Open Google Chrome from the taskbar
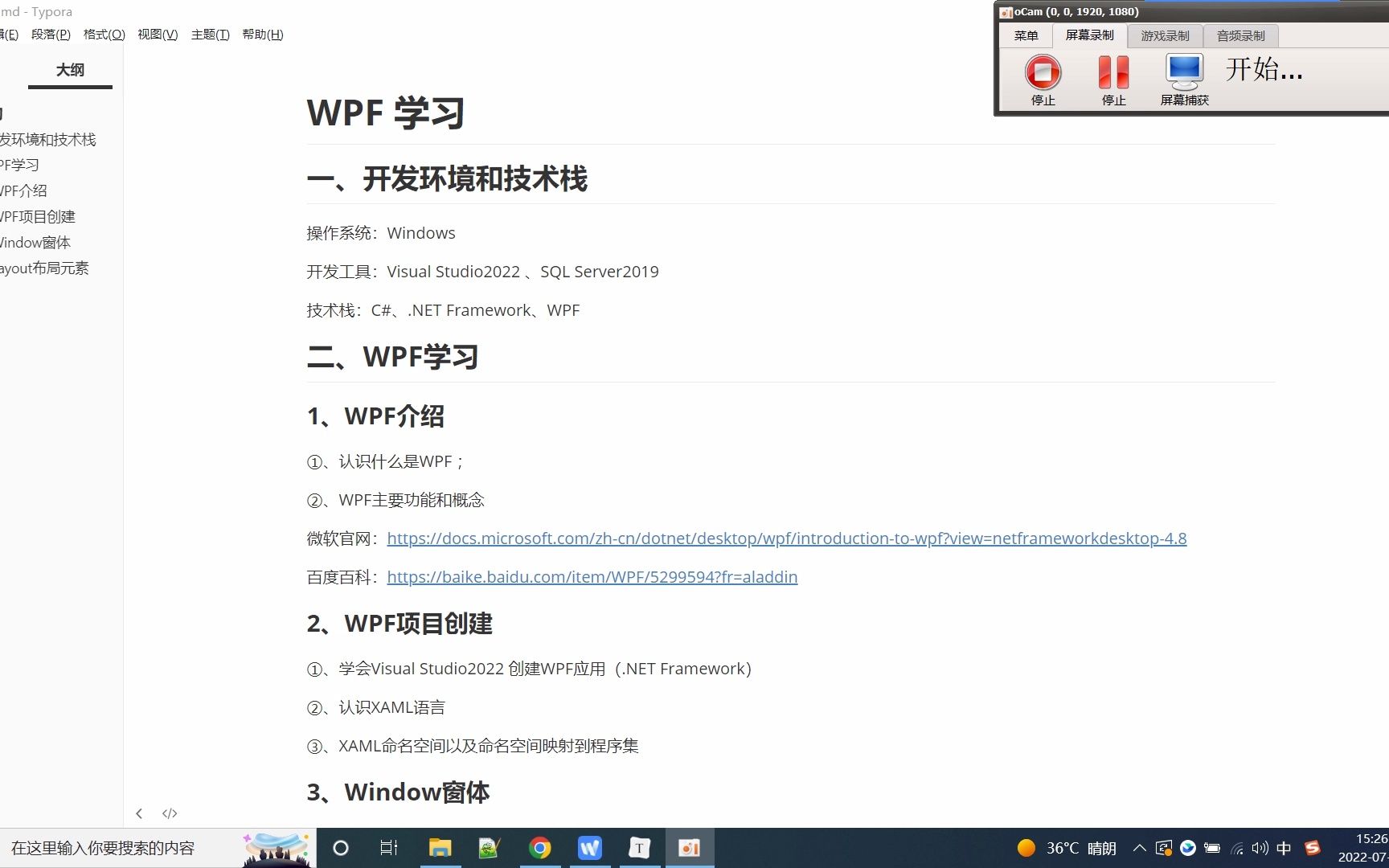 540,847
